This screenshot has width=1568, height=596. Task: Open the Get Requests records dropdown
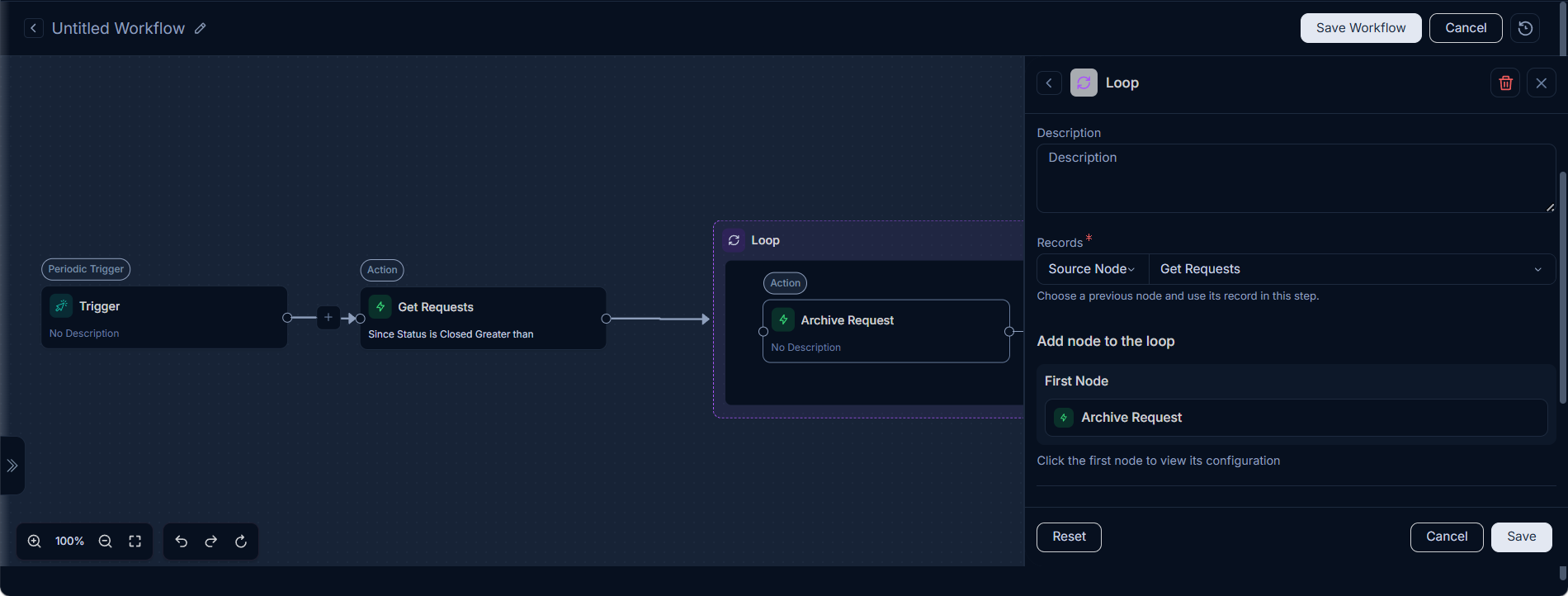[x=1352, y=269]
